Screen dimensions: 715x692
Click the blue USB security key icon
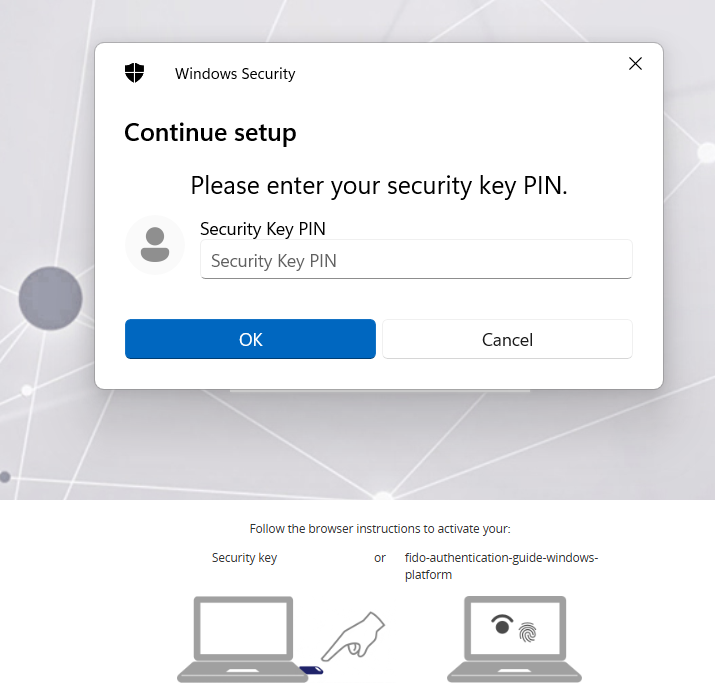pos(311,668)
